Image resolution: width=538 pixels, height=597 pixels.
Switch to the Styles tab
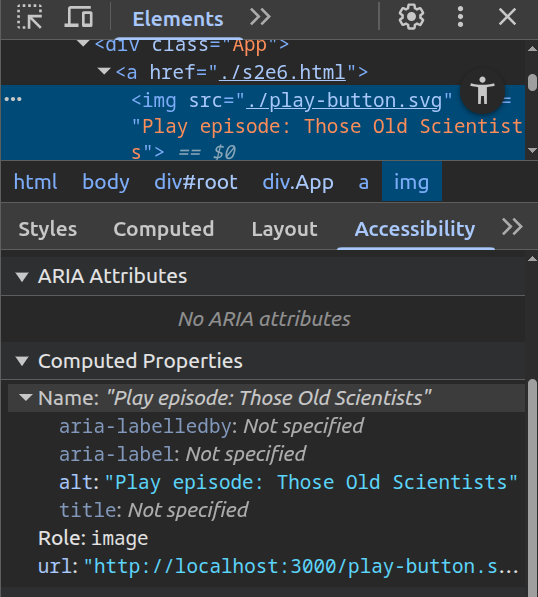pyautogui.click(x=48, y=229)
